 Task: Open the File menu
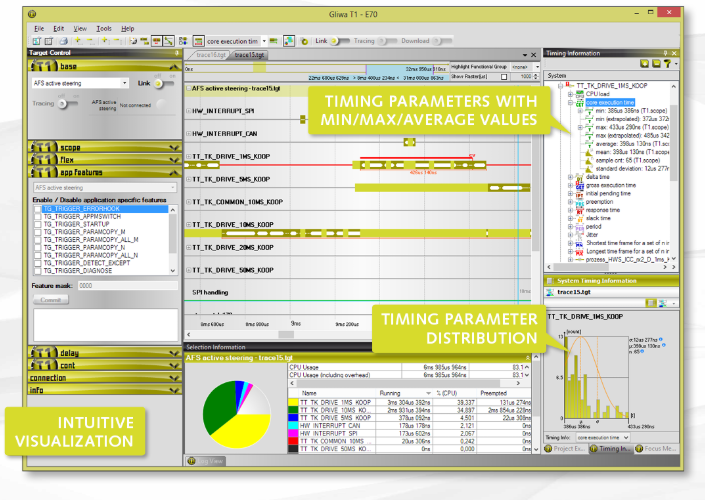coord(39,28)
